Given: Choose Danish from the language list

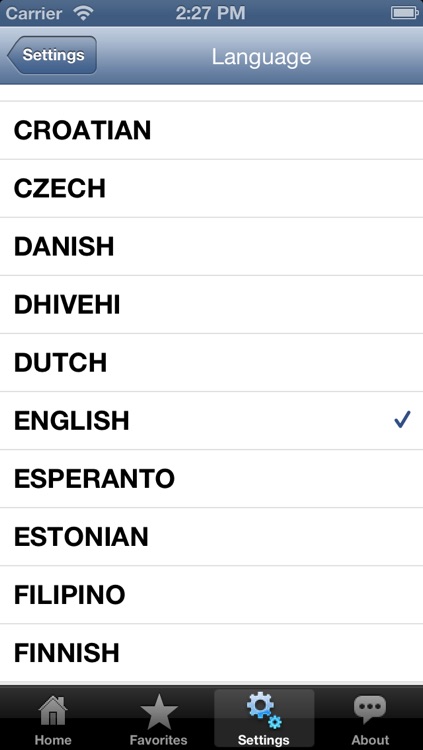Looking at the screenshot, I should click(x=212, y=246).
